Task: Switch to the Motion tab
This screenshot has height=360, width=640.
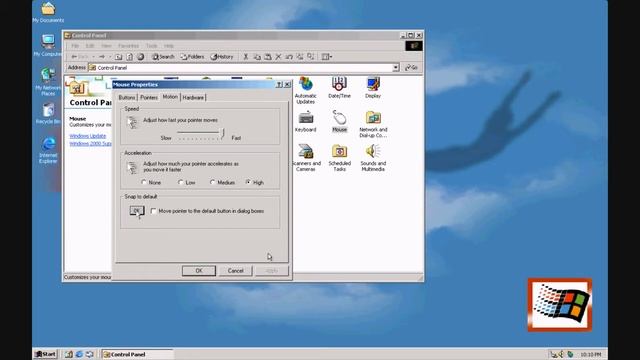Action: tap(170, 97)
